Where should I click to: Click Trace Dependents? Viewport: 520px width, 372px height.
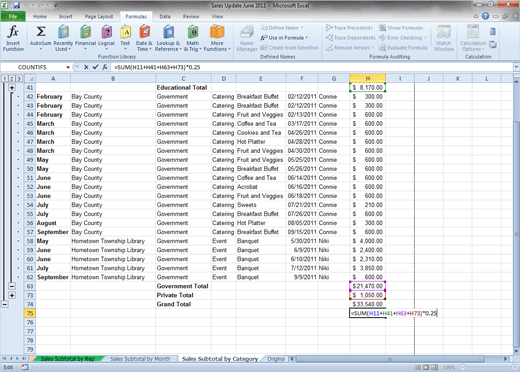351,38
